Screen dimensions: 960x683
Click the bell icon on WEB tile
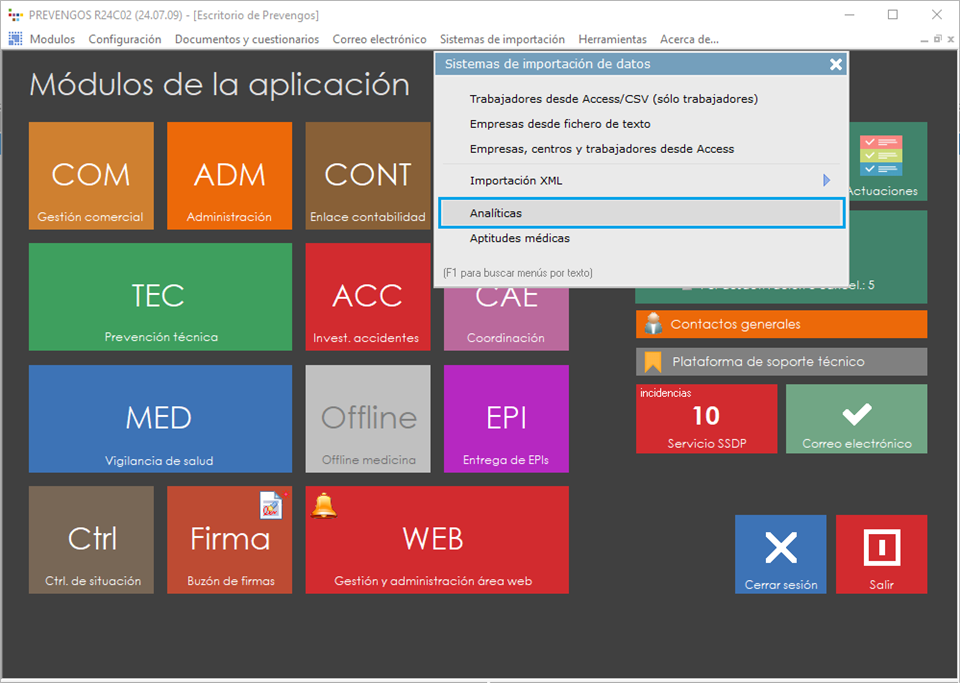(x=323, y=506)
